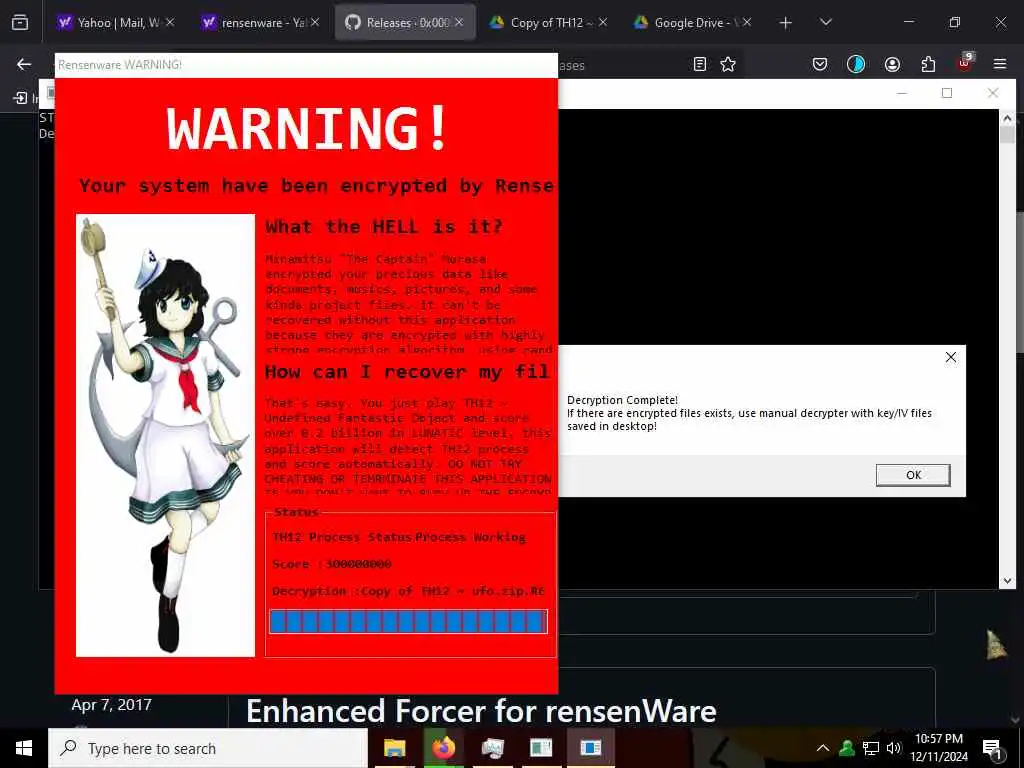Open the taskbar app with monitor chart icon

click(x=492, y=748)
